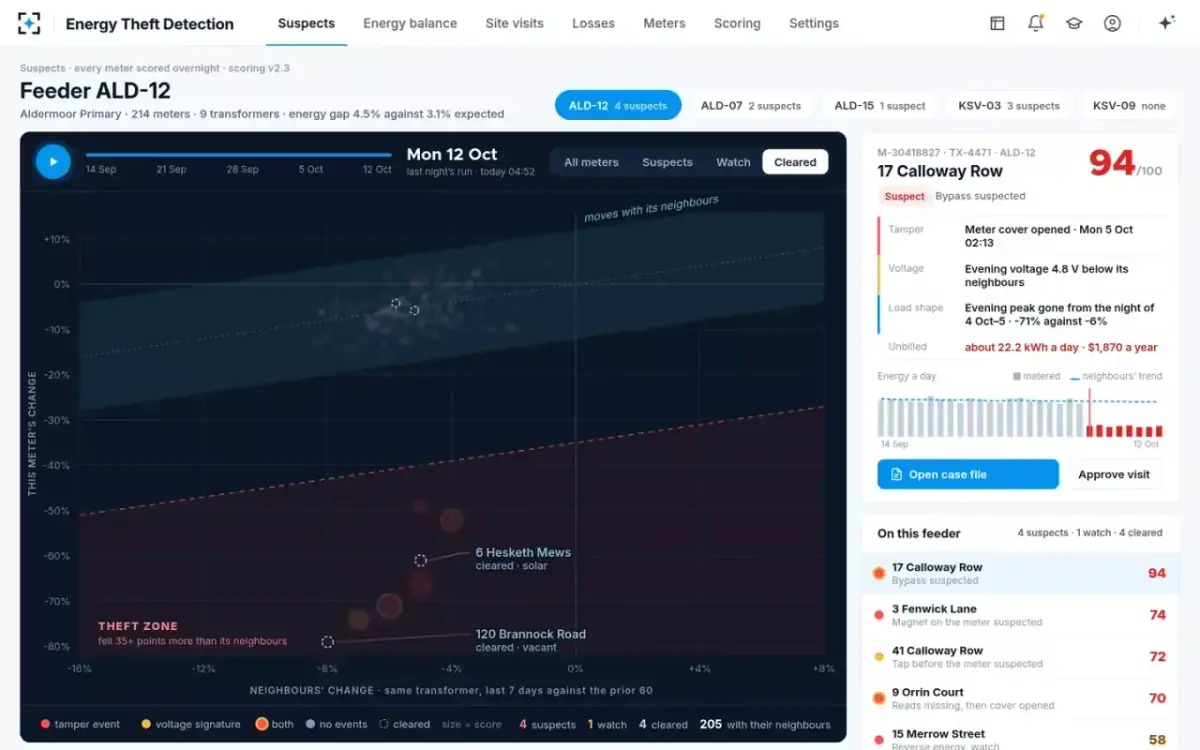Open the layout panel icon
This screenshot has height=750, width=1200.
(x=997, y=23)
